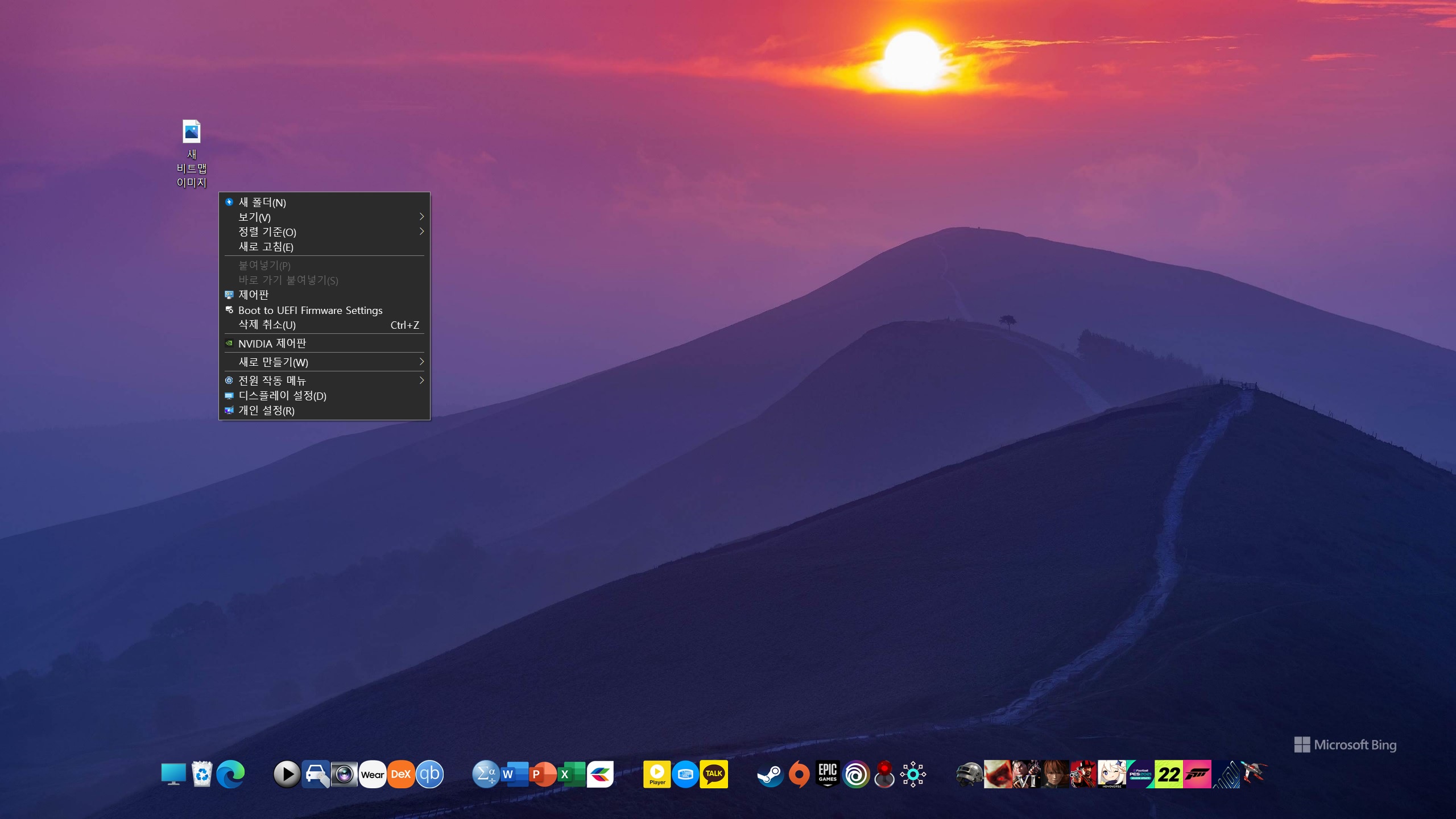Open the red joystick arcade icon
This screenshot has width=1456, height=819.
click(x=884, y=774)
